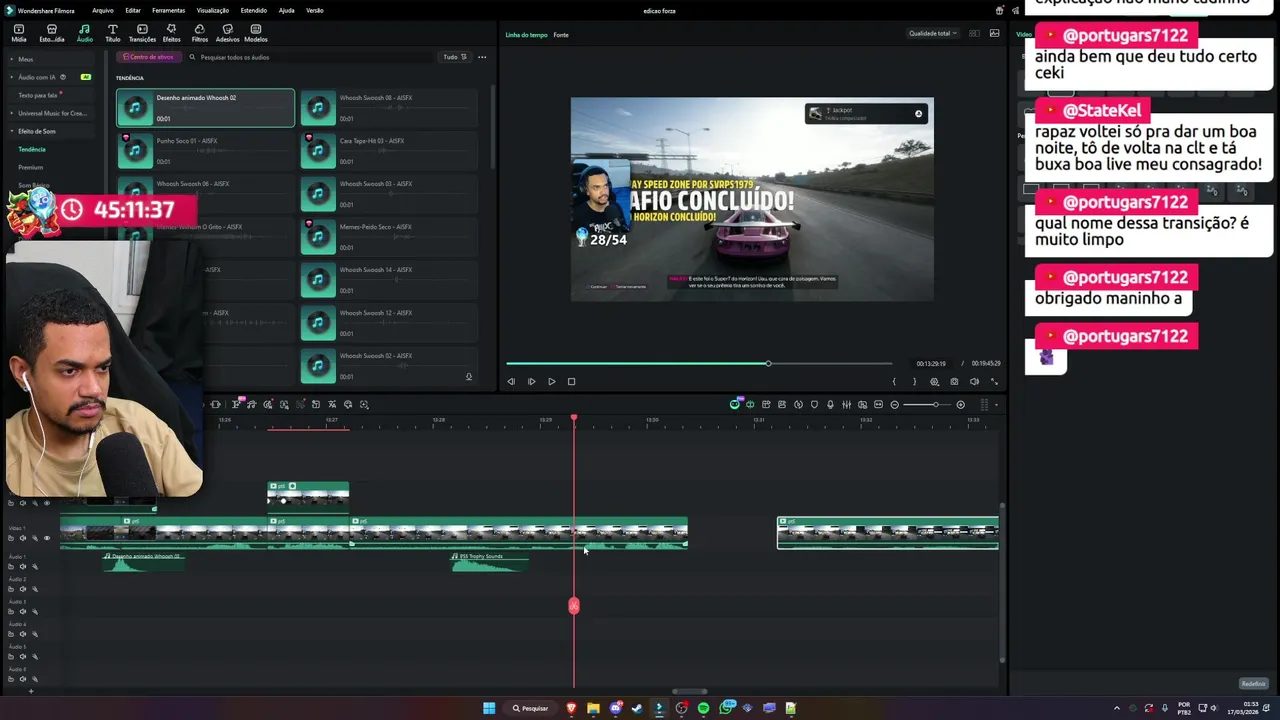Click the preview snapshot image icon
1280x720 pixels.
point(994,33)
